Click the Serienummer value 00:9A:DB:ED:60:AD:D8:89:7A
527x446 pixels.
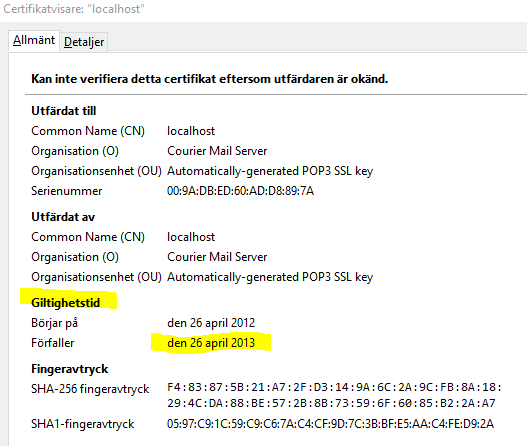[240, 191]
